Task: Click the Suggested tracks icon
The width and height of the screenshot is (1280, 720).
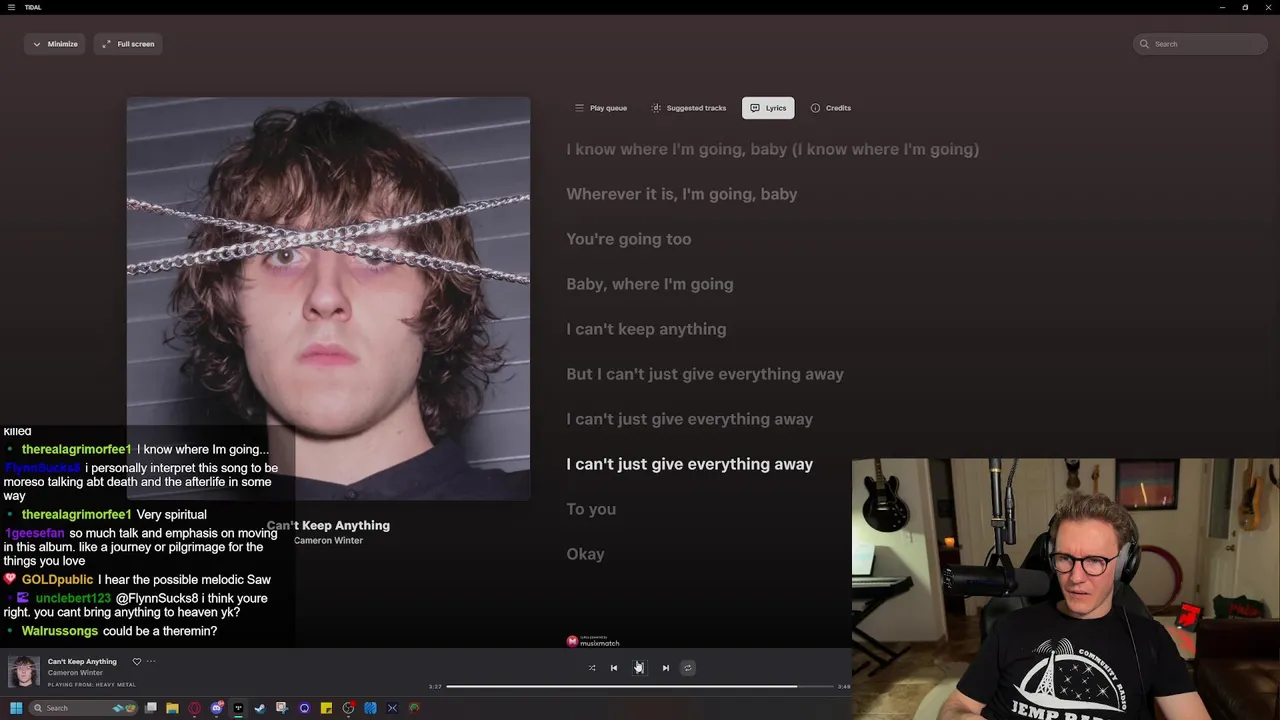Action: (656, 108)
